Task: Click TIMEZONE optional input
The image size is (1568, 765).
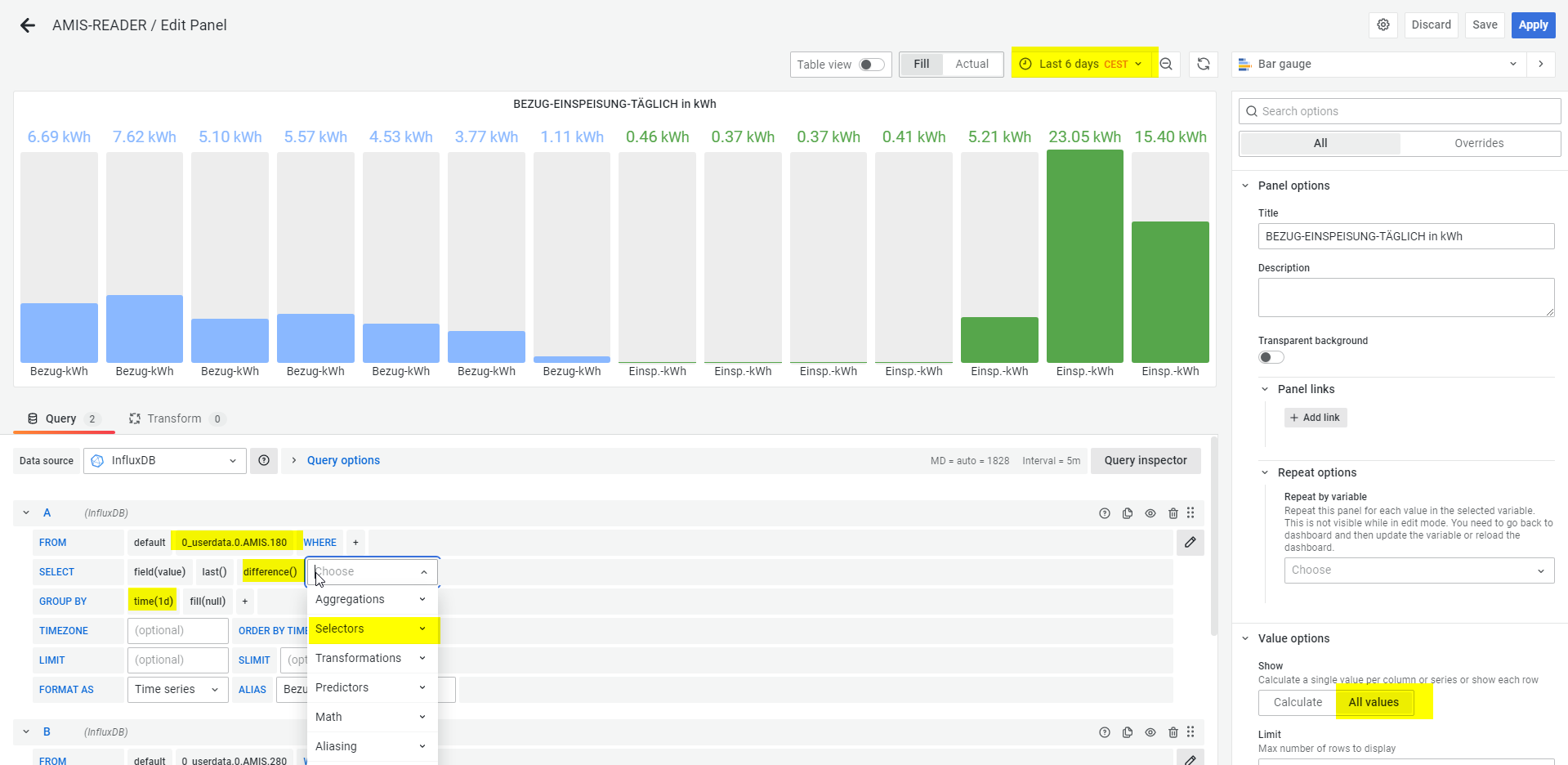Action: click(178, 631)
